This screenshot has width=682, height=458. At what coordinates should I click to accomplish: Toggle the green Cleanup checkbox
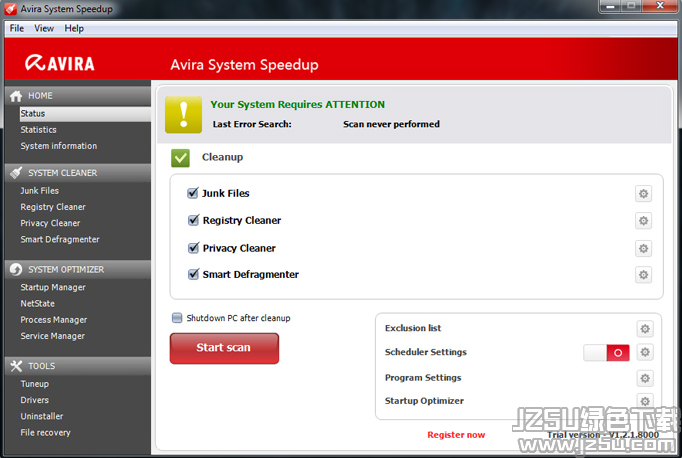click(180, 158)
